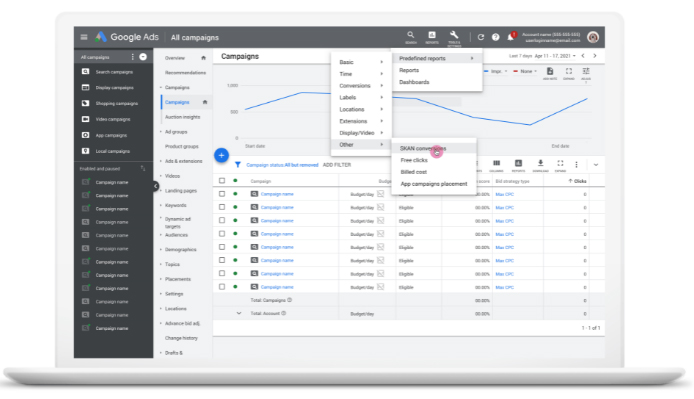Image resolution: width=694 pixels, height=399 pixels.
Task: Go to previous date range arrow
Action: pos(583,56)
